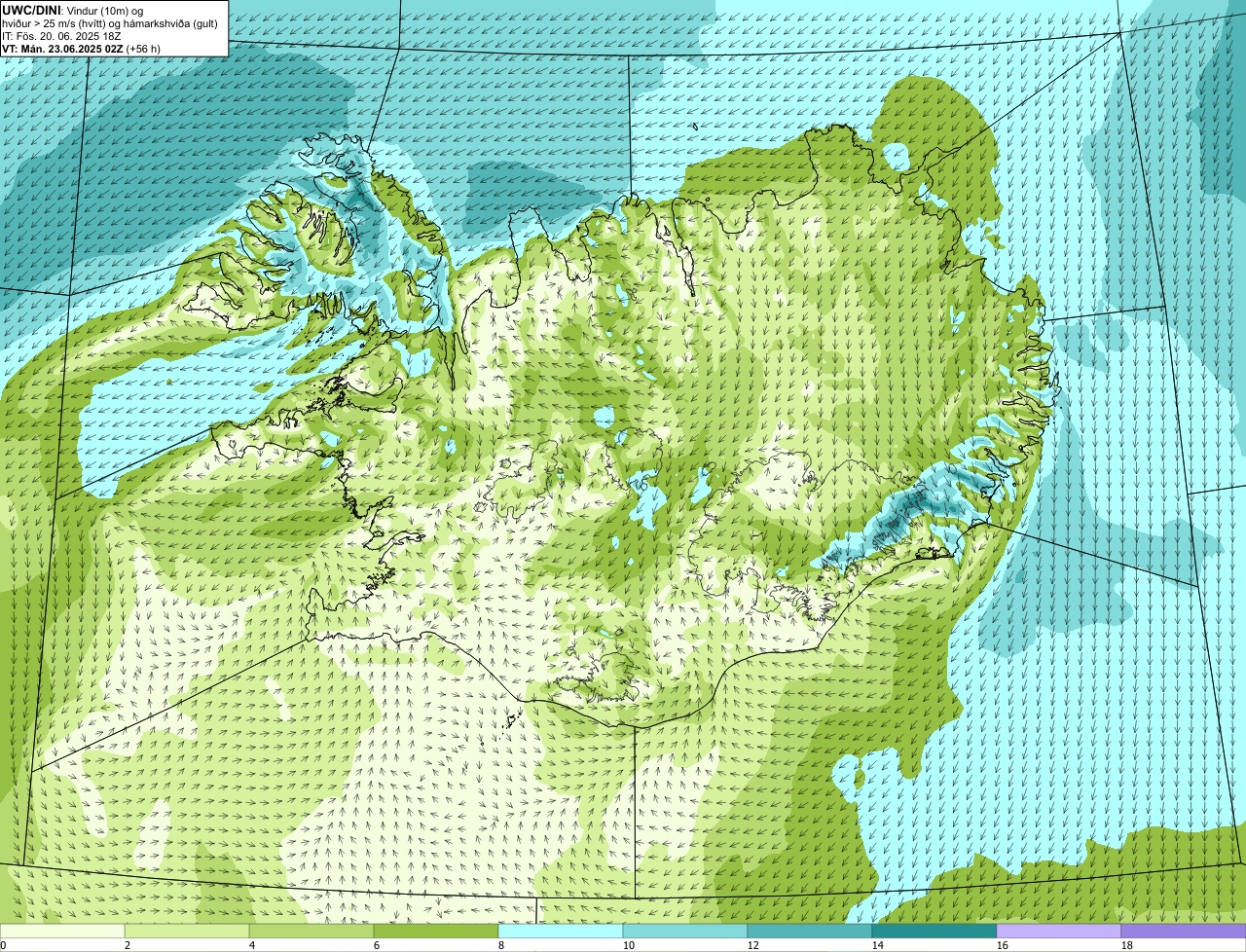Click the 'IT: Fös. 20. 06. 2025 18Z' line
Viewport: 1246px width, 952px height.
click(61, 35)
